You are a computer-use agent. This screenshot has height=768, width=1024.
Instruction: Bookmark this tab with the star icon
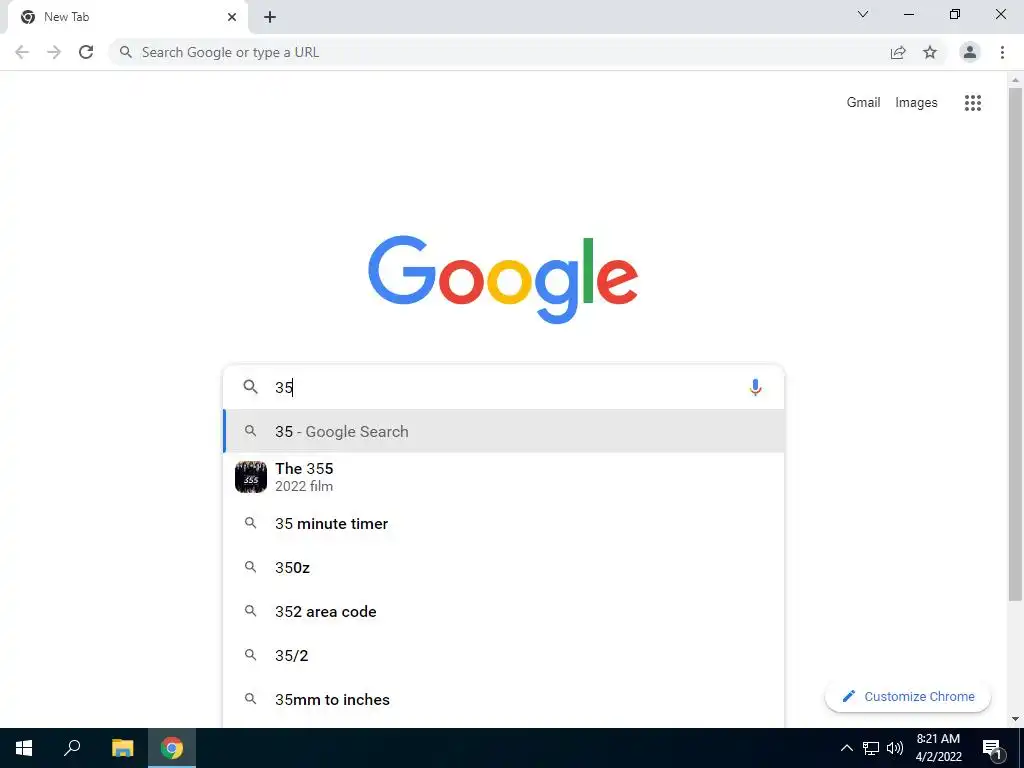point(930,52)
